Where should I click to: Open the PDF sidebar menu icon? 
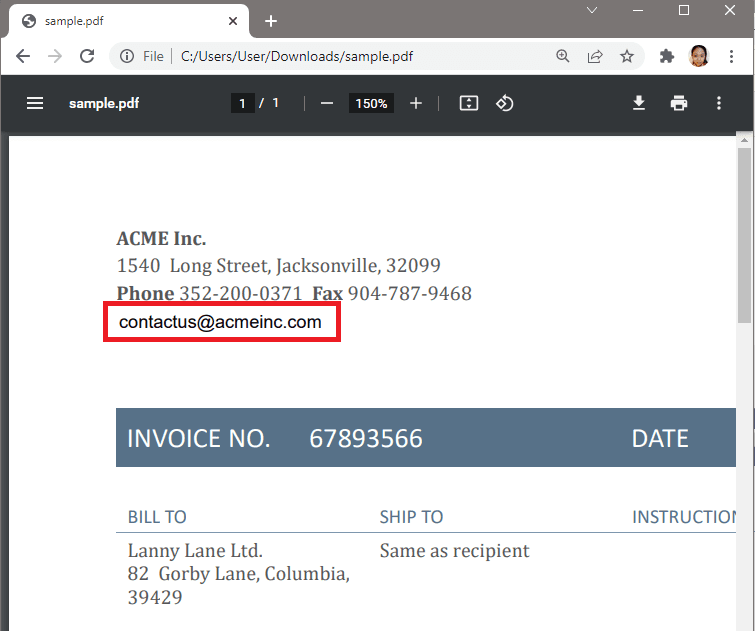(35, 103)
